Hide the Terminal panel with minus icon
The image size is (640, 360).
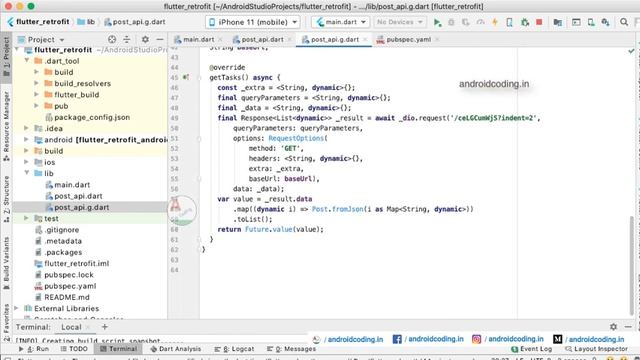[628, 327]
